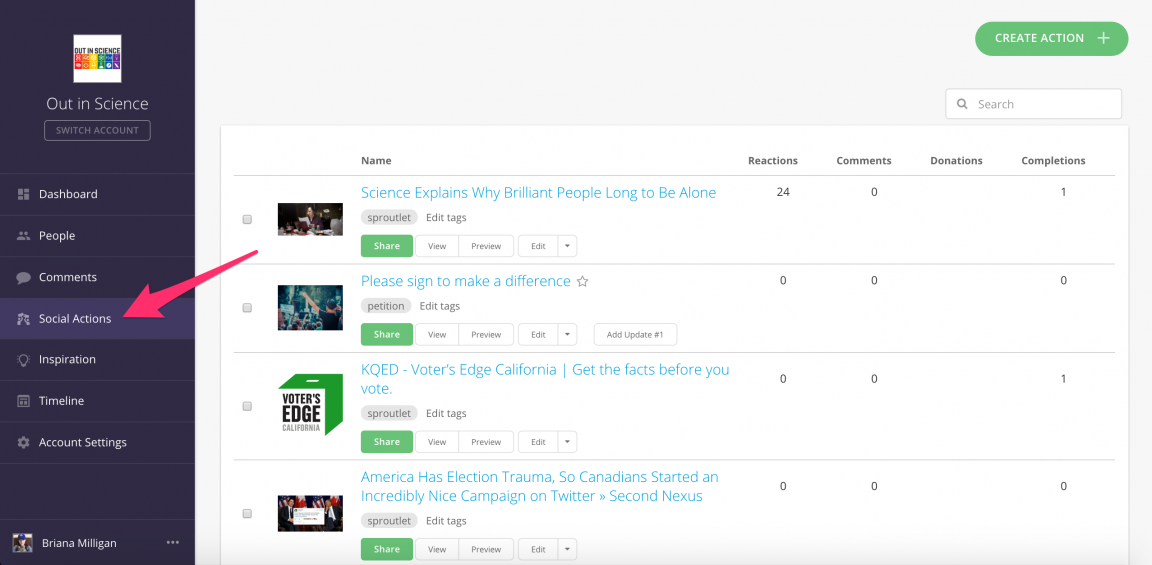The height and width of the screenshot is (565, 1152).
Task: Open Social Actions in the sidebar
Action: click(x=75, y=318)
